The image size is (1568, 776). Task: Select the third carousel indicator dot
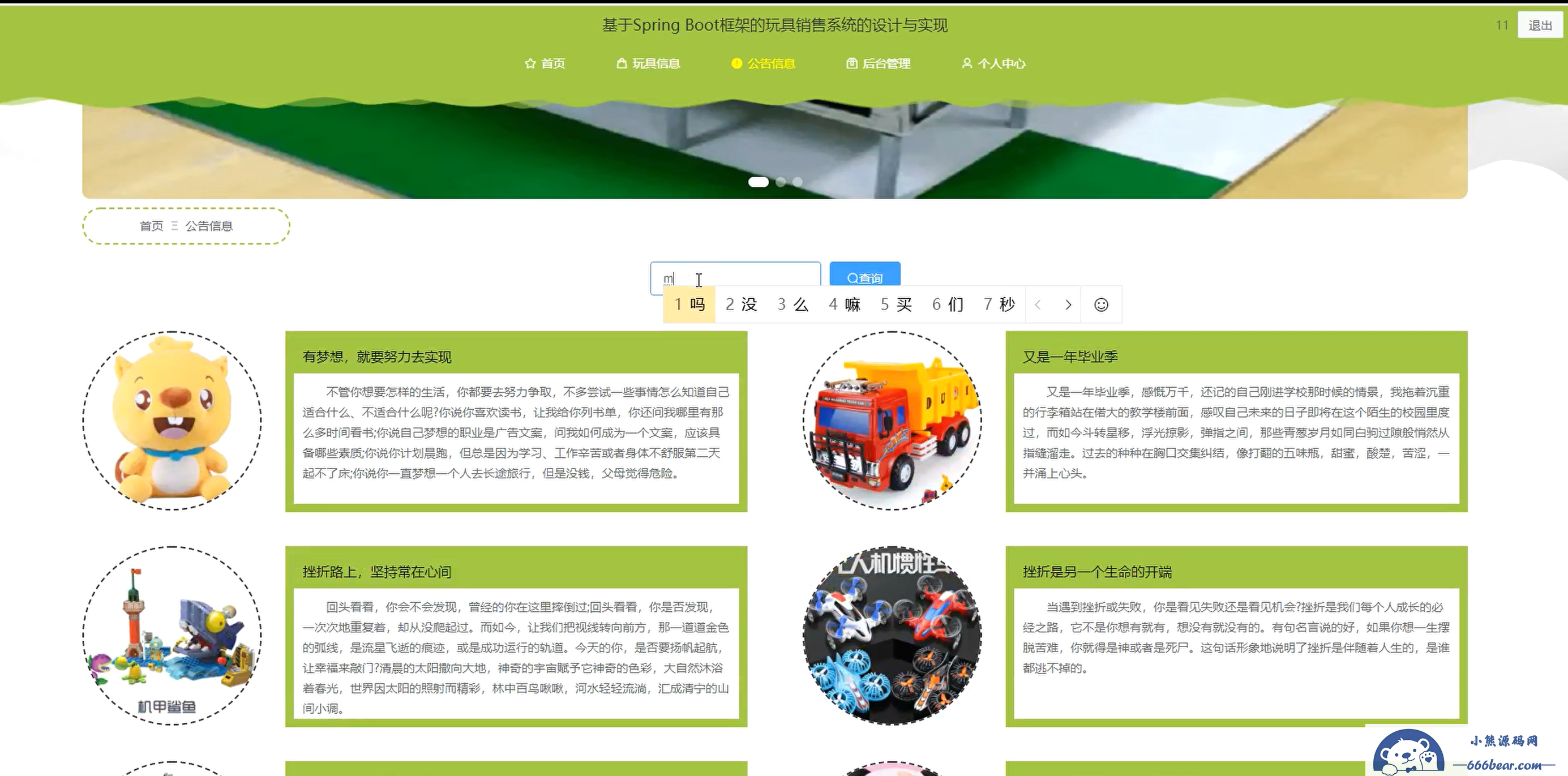tap(798, 182)
